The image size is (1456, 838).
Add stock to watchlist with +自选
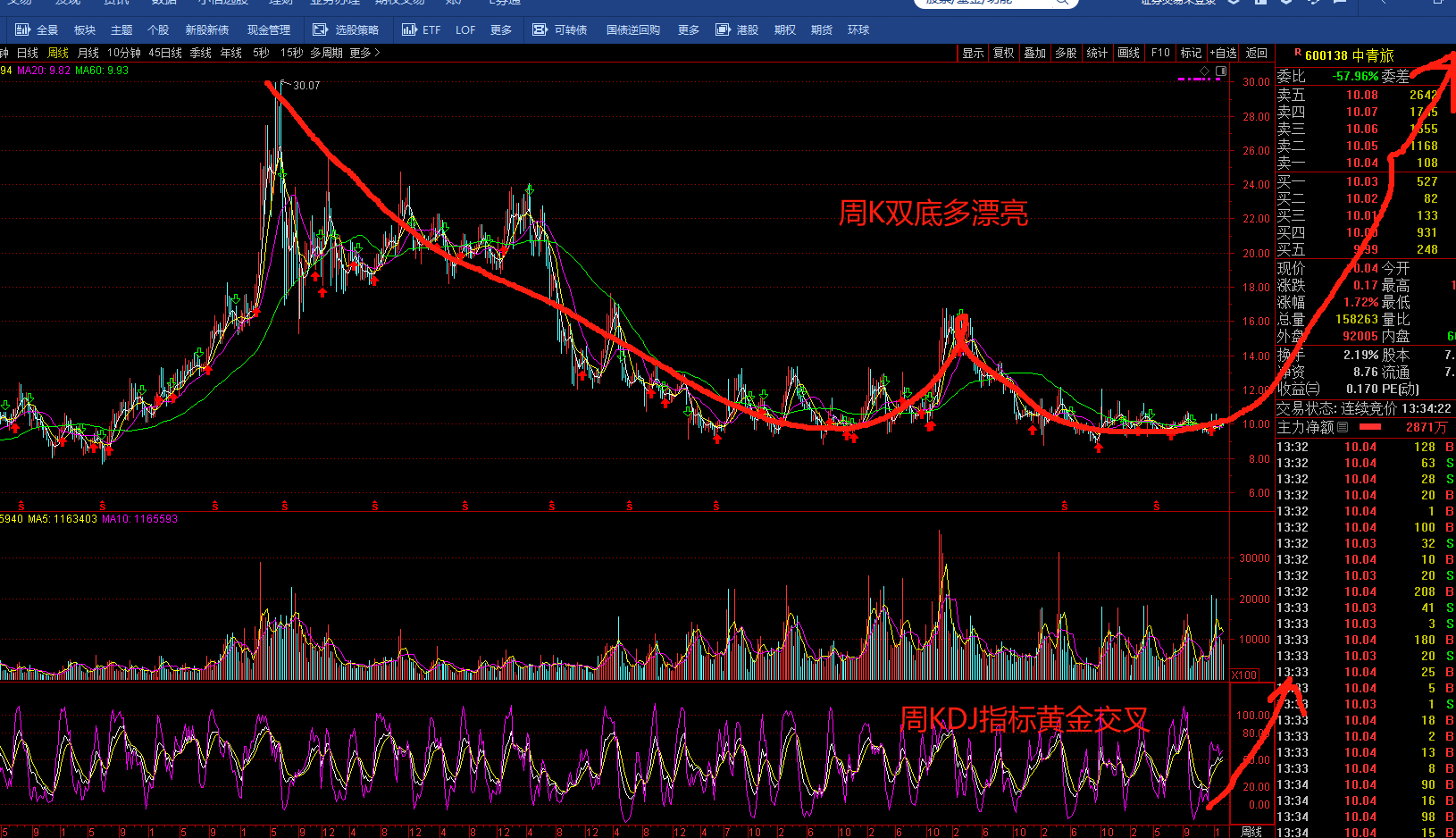(1224, 53)
